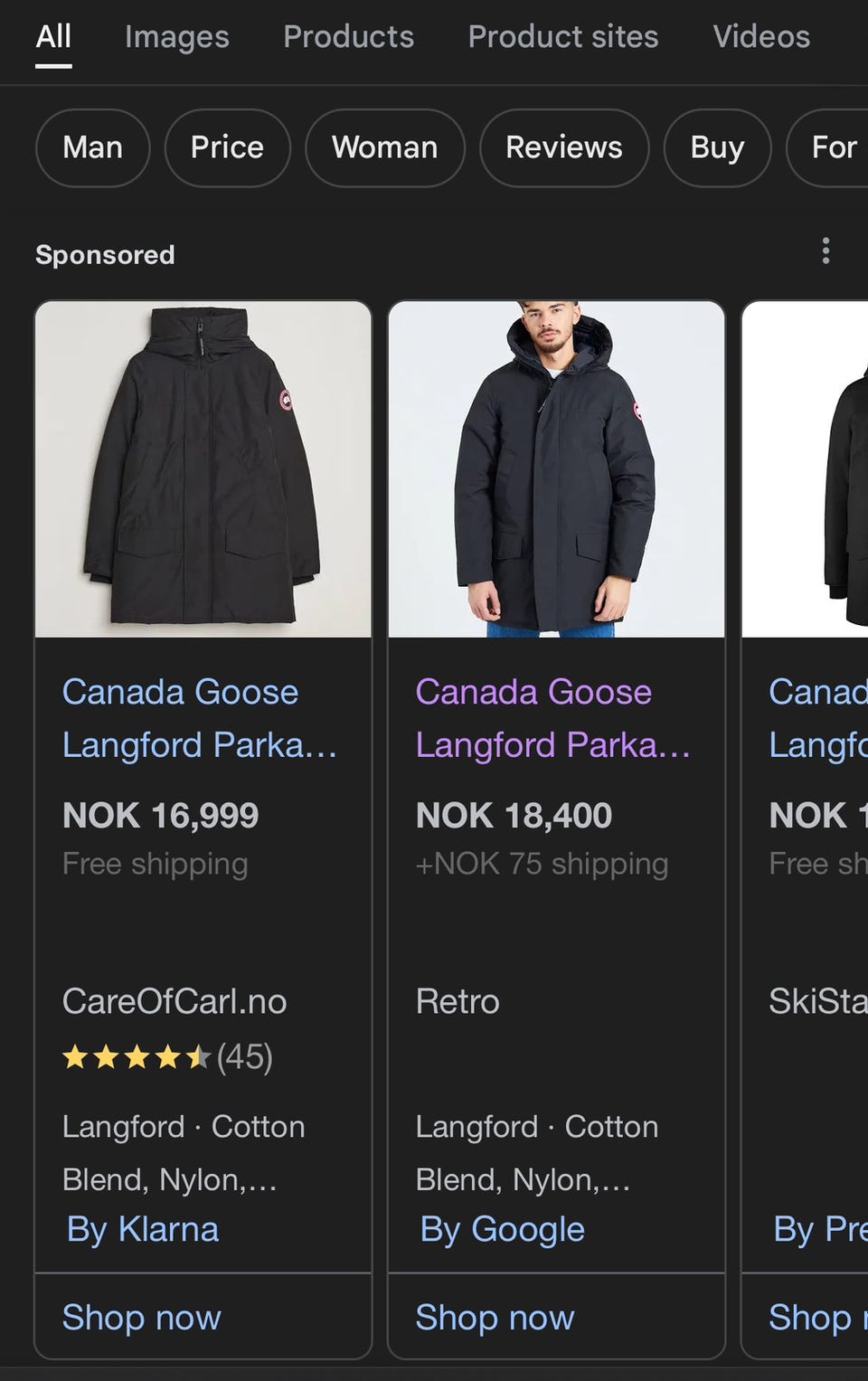Open the CareOfCarl parka product image

click(203, 469)
